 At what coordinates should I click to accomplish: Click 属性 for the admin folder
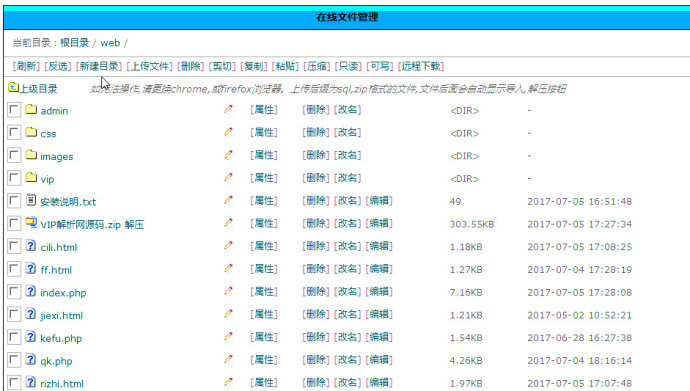point(264,110)
